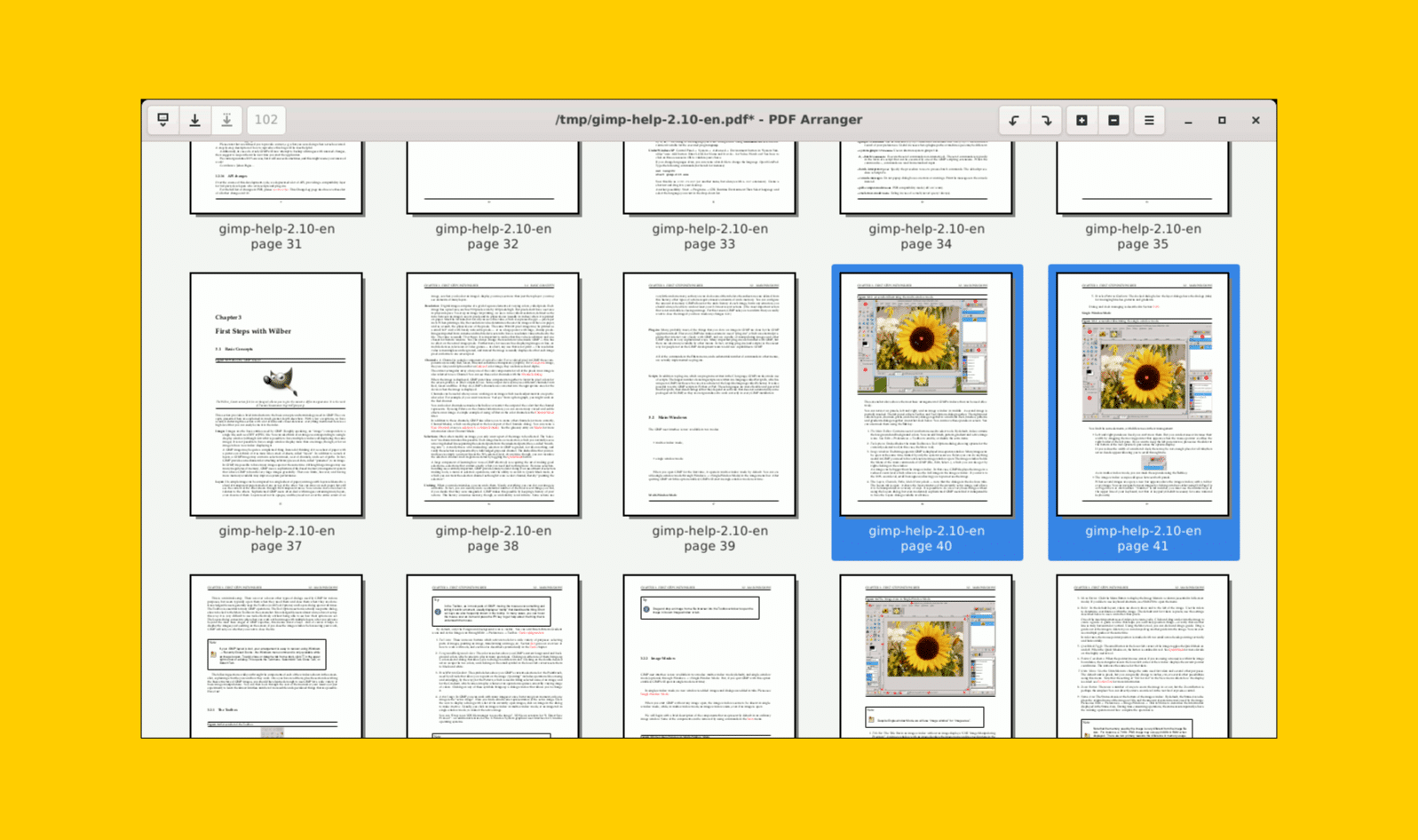Zoom out of page thumbnails
The height and width of the screenshot is (840, 1418).
click(1113, 120)
